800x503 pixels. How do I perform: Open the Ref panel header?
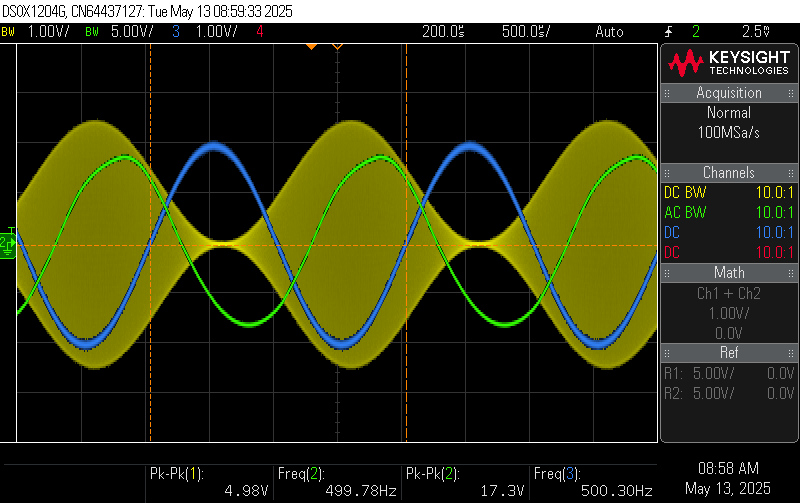(729, 353)
